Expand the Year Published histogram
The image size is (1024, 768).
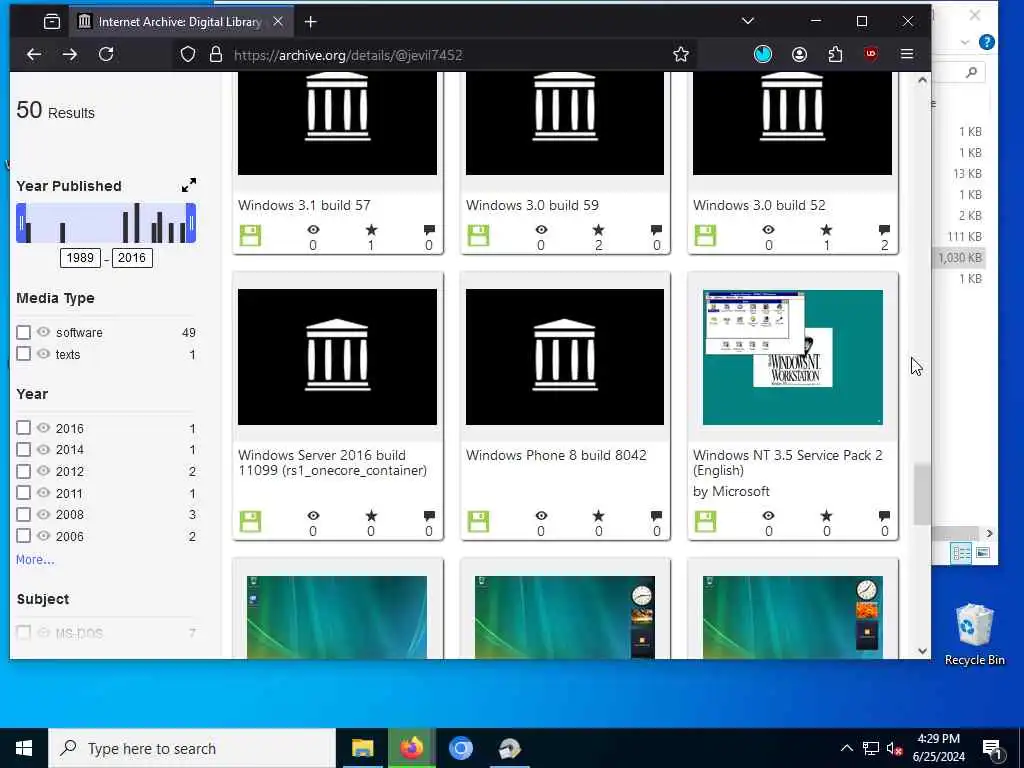coord(189,185)
